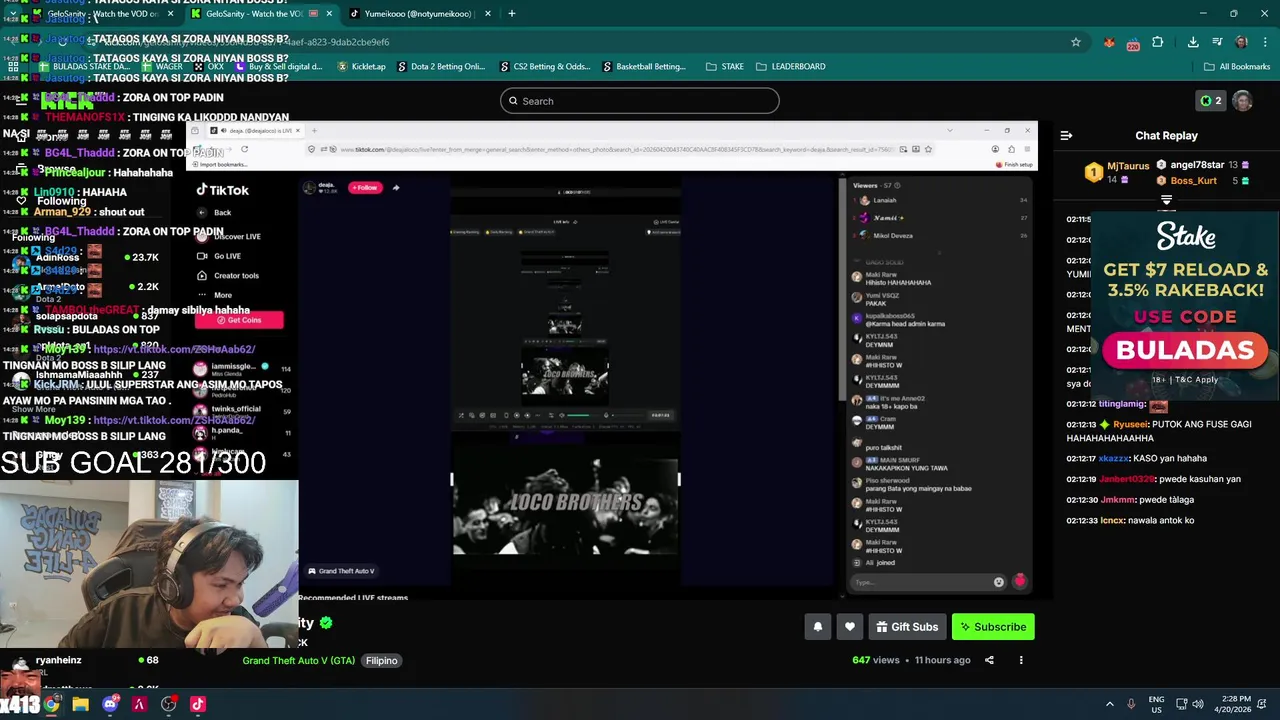Click the lcncx chat username
The width and height of the screenshot is (1280, 720).
pyautogui.click(x=1111, y=521)
